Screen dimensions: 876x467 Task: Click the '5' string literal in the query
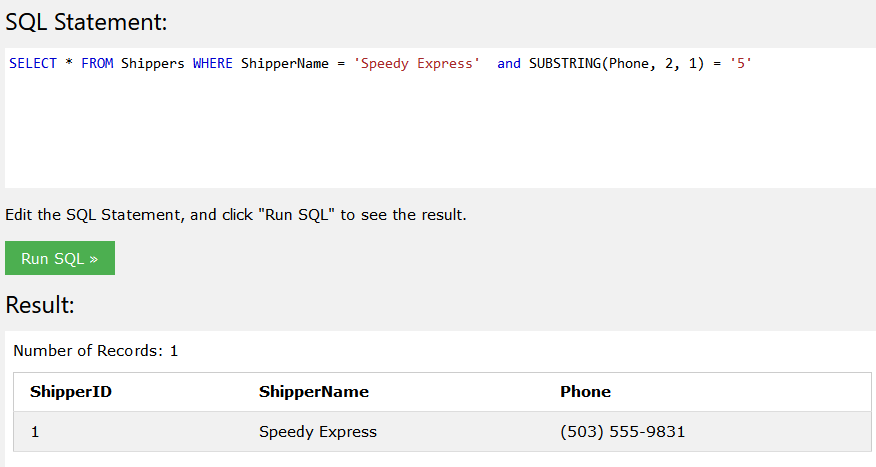point(741,63)
